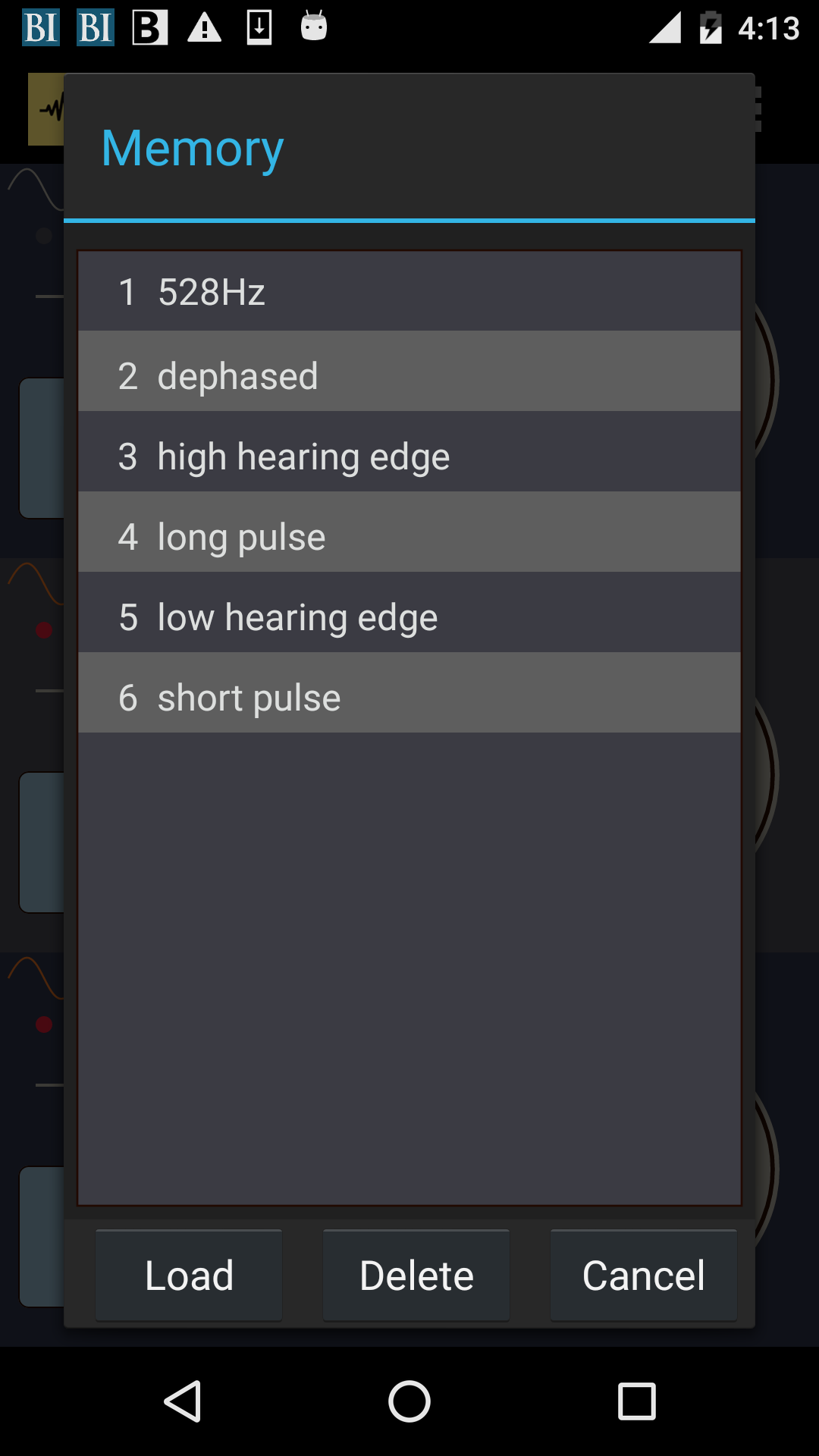Tap the download notification icon

click(x=259, y=28)
